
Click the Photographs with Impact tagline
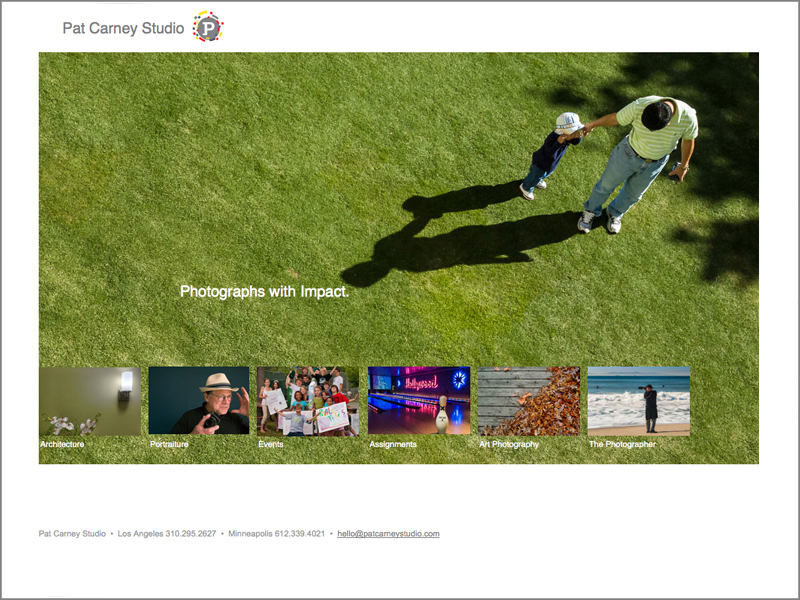264,292
